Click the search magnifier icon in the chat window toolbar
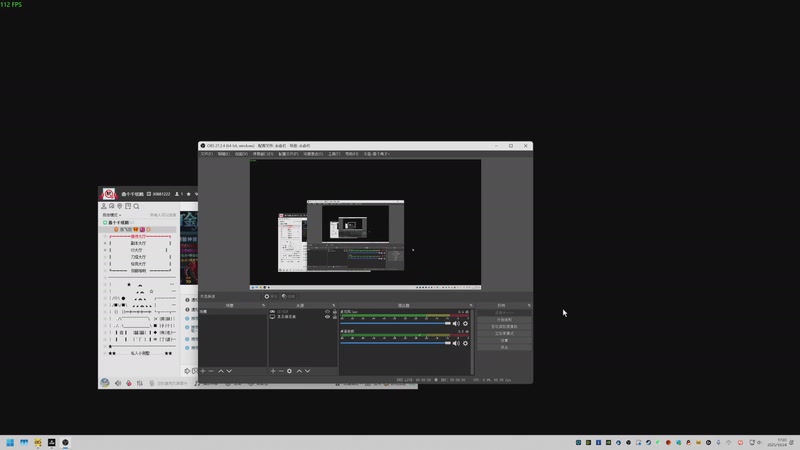The height and width of the screenshot is (450, 800). 136,206
